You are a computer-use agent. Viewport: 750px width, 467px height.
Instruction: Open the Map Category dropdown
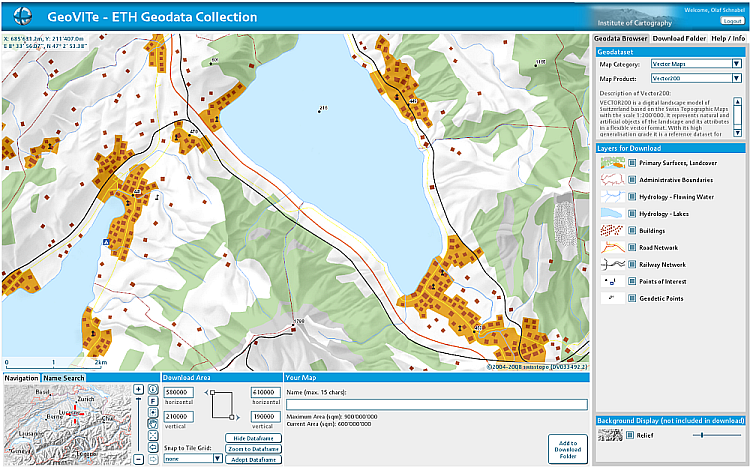(x=696, y=64)
